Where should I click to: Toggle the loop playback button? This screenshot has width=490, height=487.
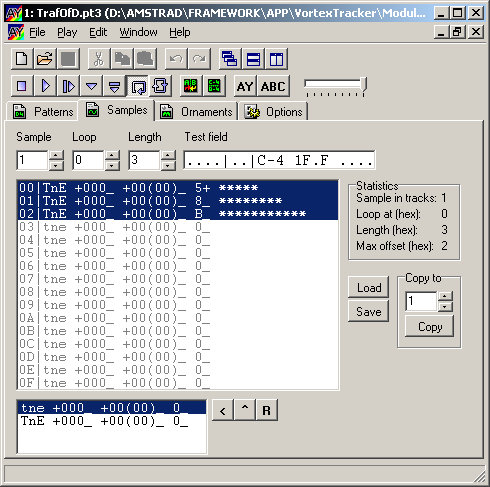(137, 86)
